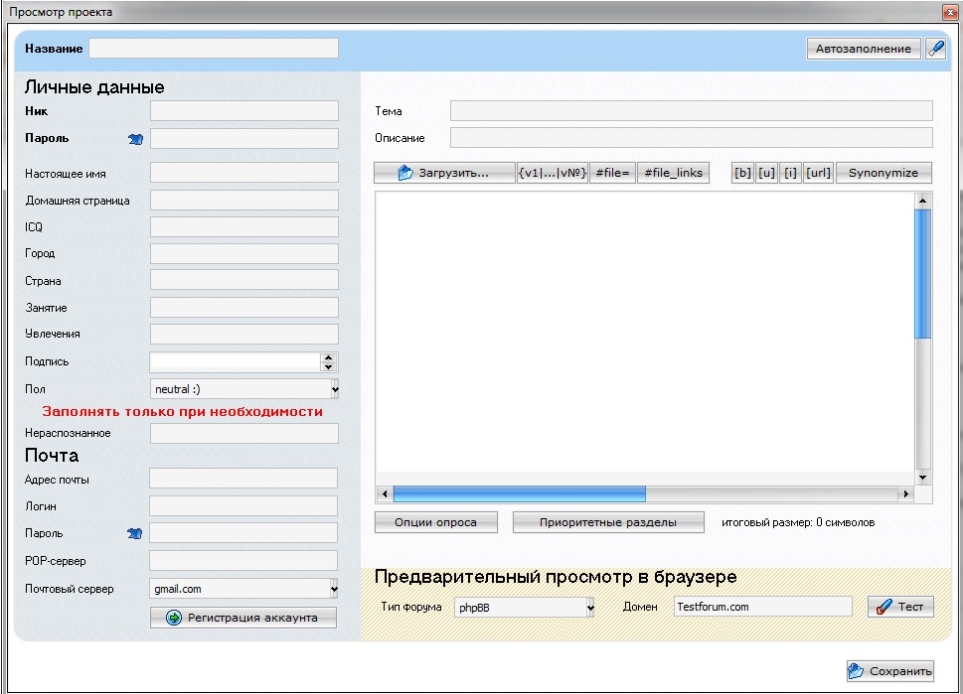
Task: Click the pen icon next to Автозаполнение
Action: click(x=935, y=49)
